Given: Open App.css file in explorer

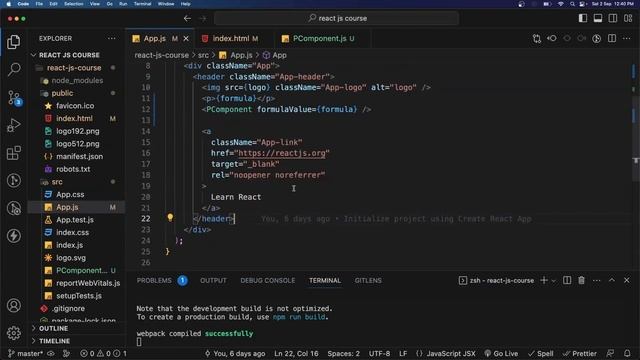Looking at the screenshot, I should click(x=70, y=194).
